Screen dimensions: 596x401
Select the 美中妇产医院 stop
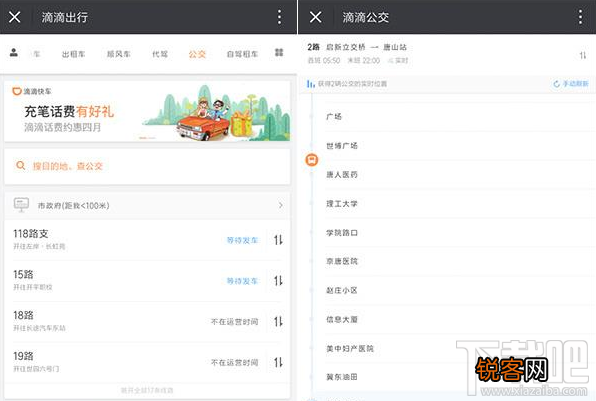tap(350, 348)
